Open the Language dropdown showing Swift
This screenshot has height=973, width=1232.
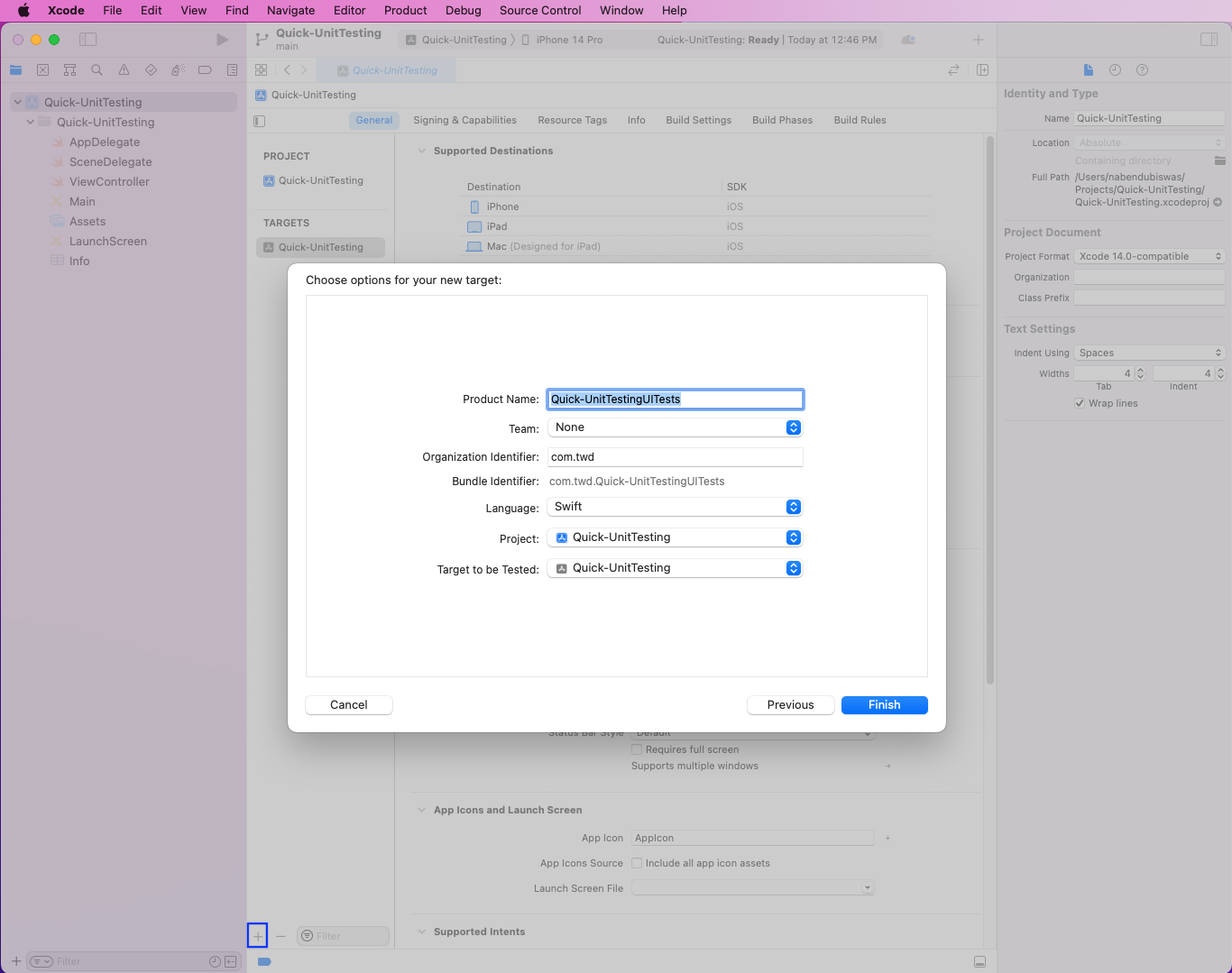[x=675, y=507]
